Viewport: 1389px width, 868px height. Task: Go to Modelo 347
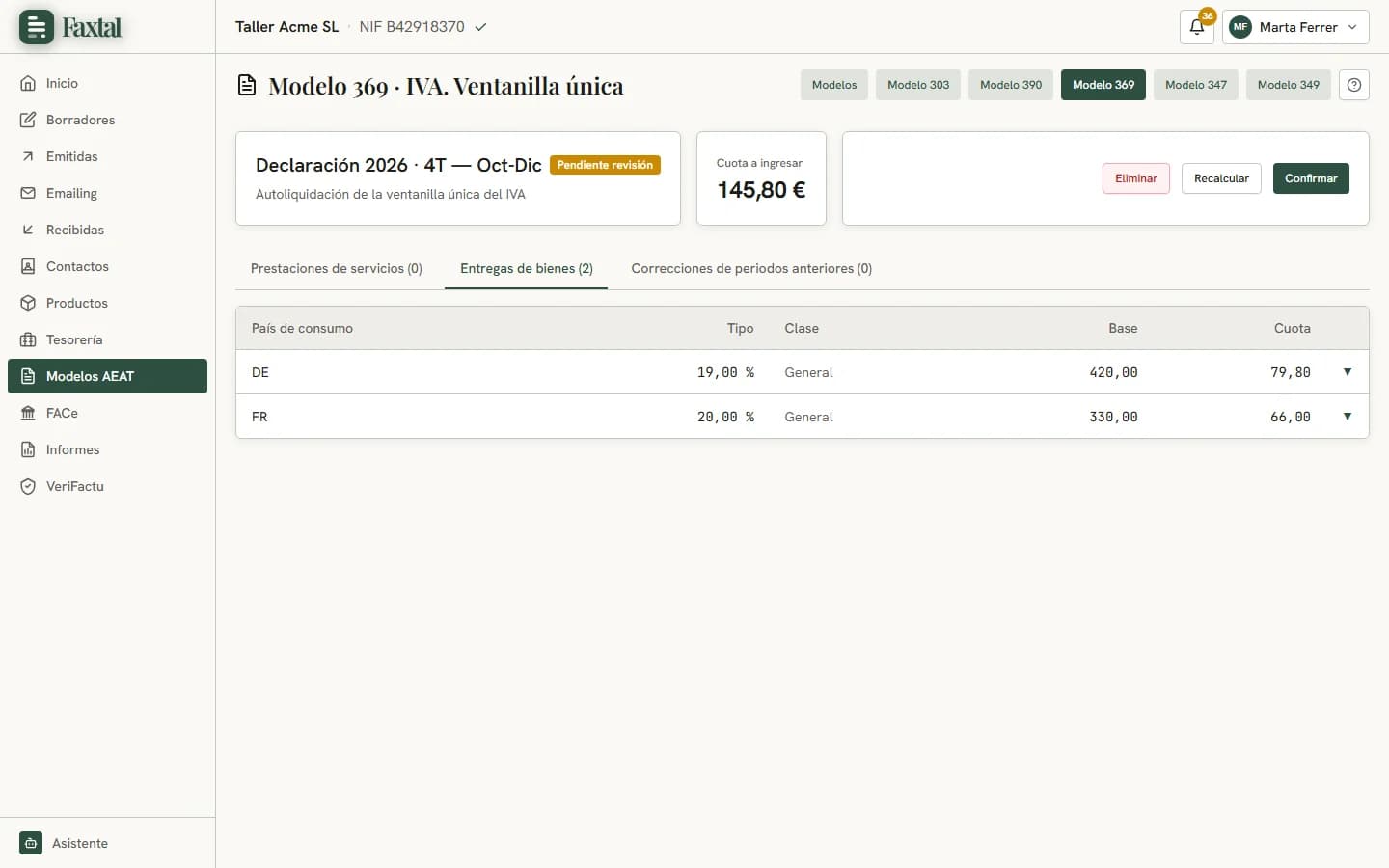pyautogui.click(x=1196, y=85)
